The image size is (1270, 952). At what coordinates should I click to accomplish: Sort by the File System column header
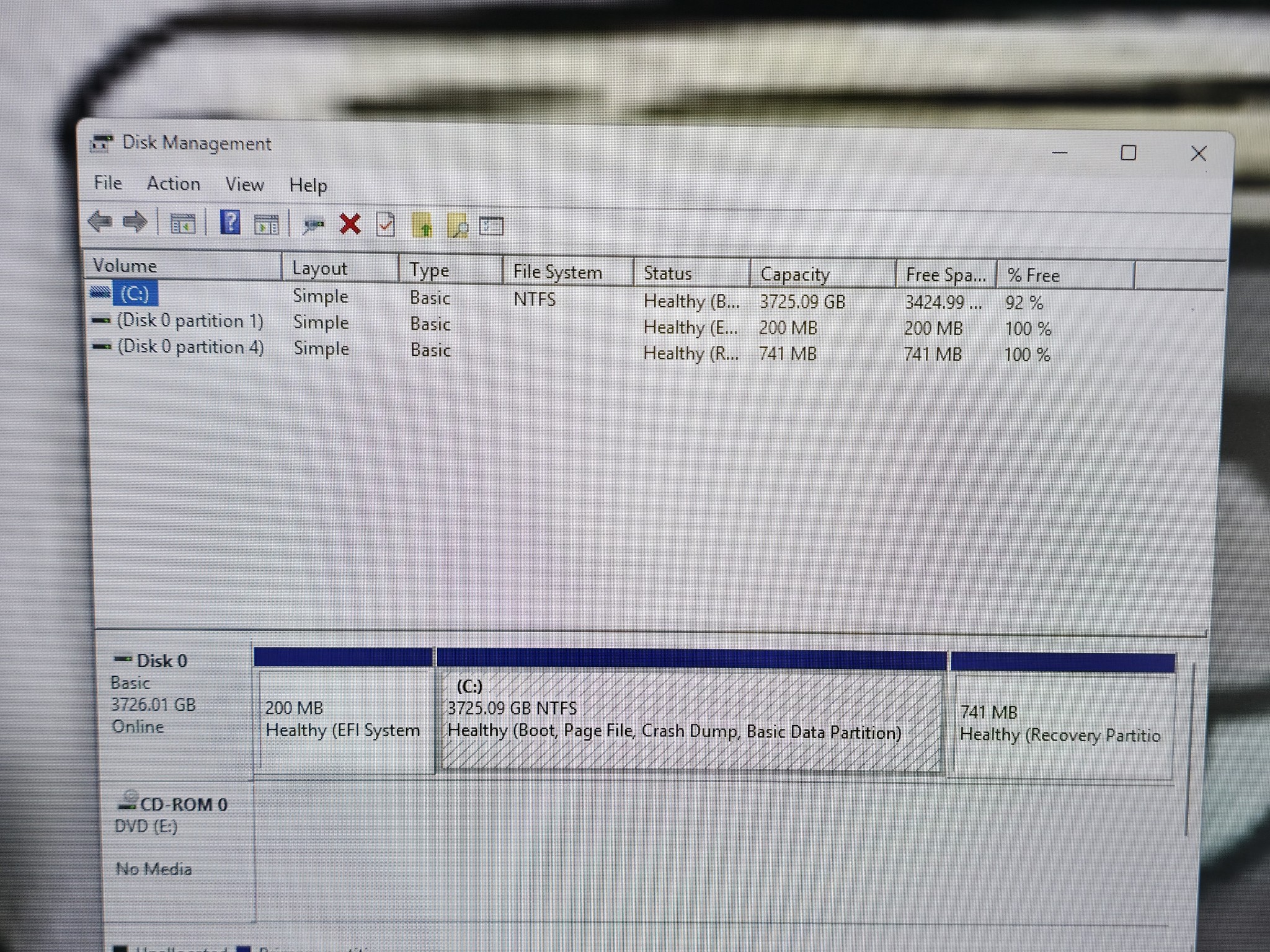(557, 272)
